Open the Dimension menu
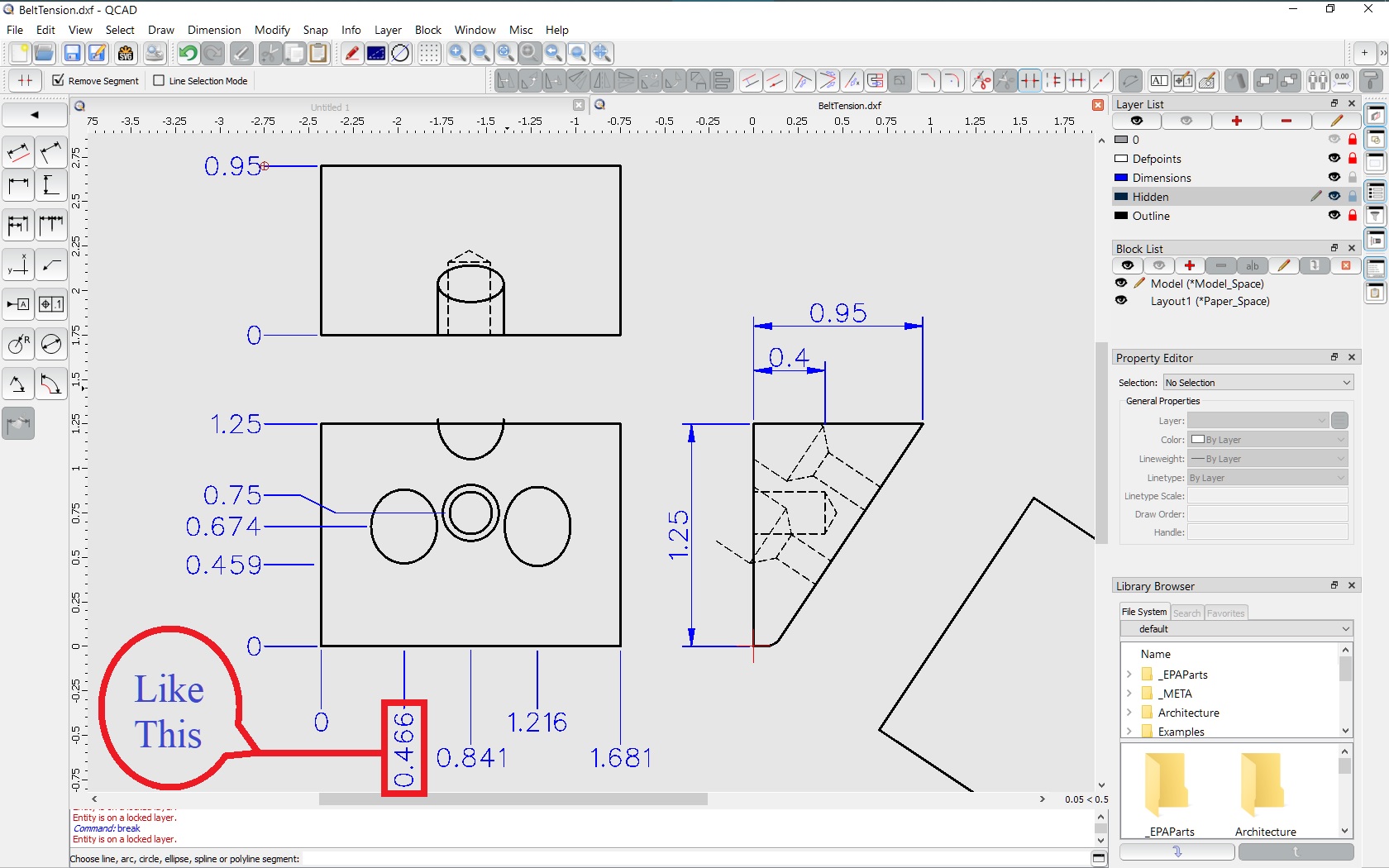 213,30
